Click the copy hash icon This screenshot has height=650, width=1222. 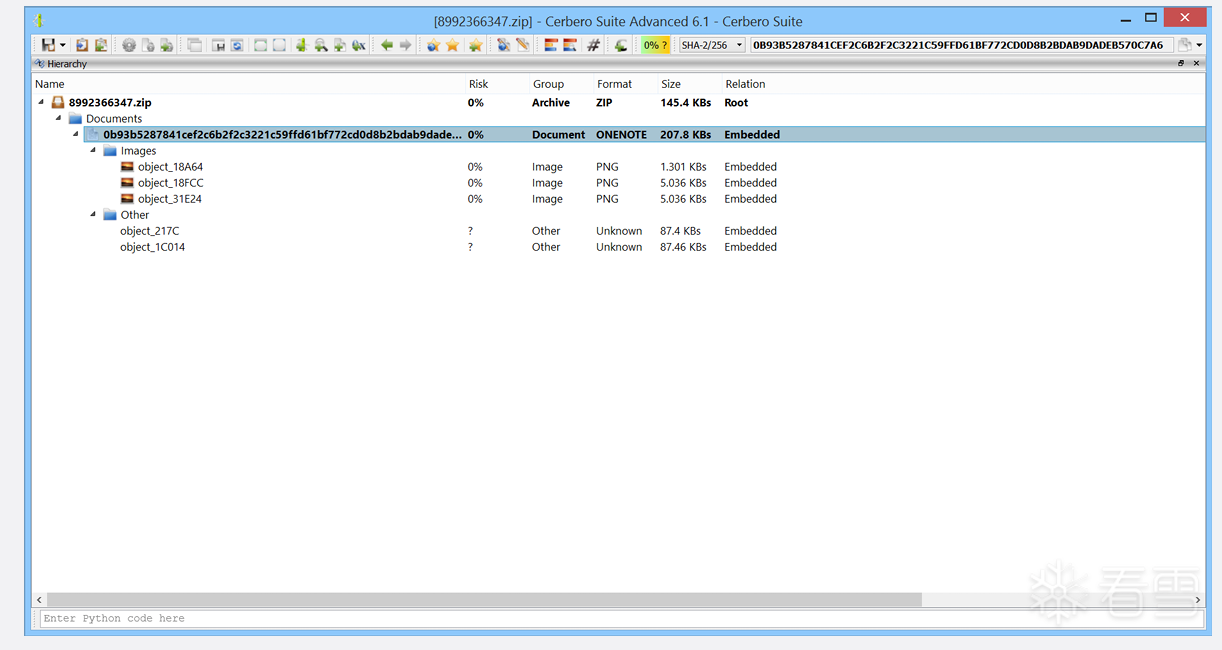tap(1184, 45)
